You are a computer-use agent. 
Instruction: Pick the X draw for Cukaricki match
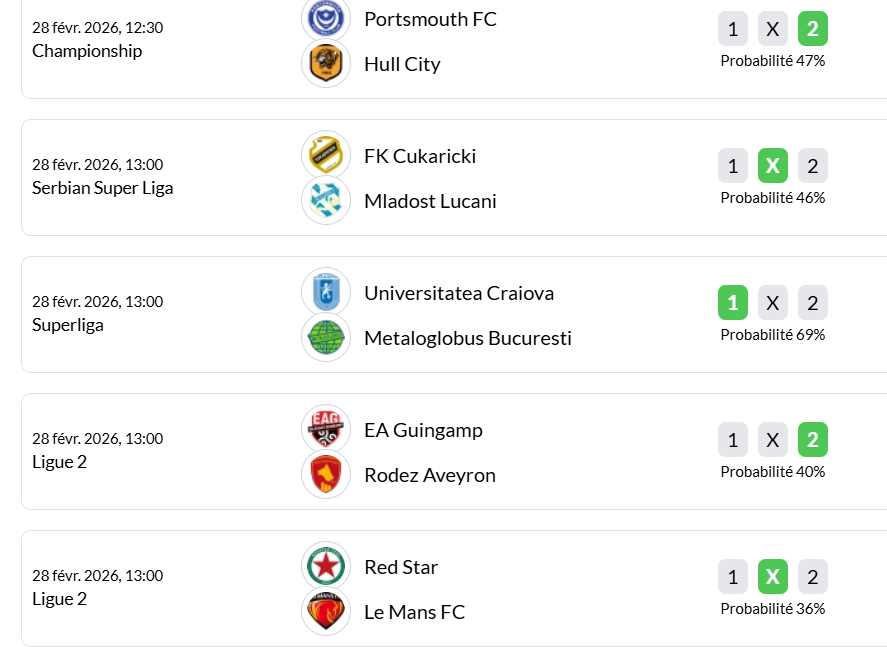click(773, 166)
